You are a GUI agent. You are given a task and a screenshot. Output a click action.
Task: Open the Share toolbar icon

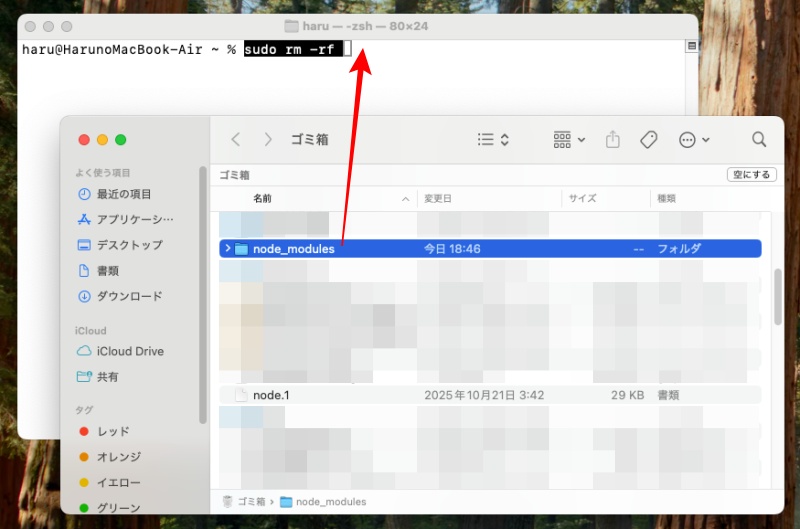(x=614, y=140)
